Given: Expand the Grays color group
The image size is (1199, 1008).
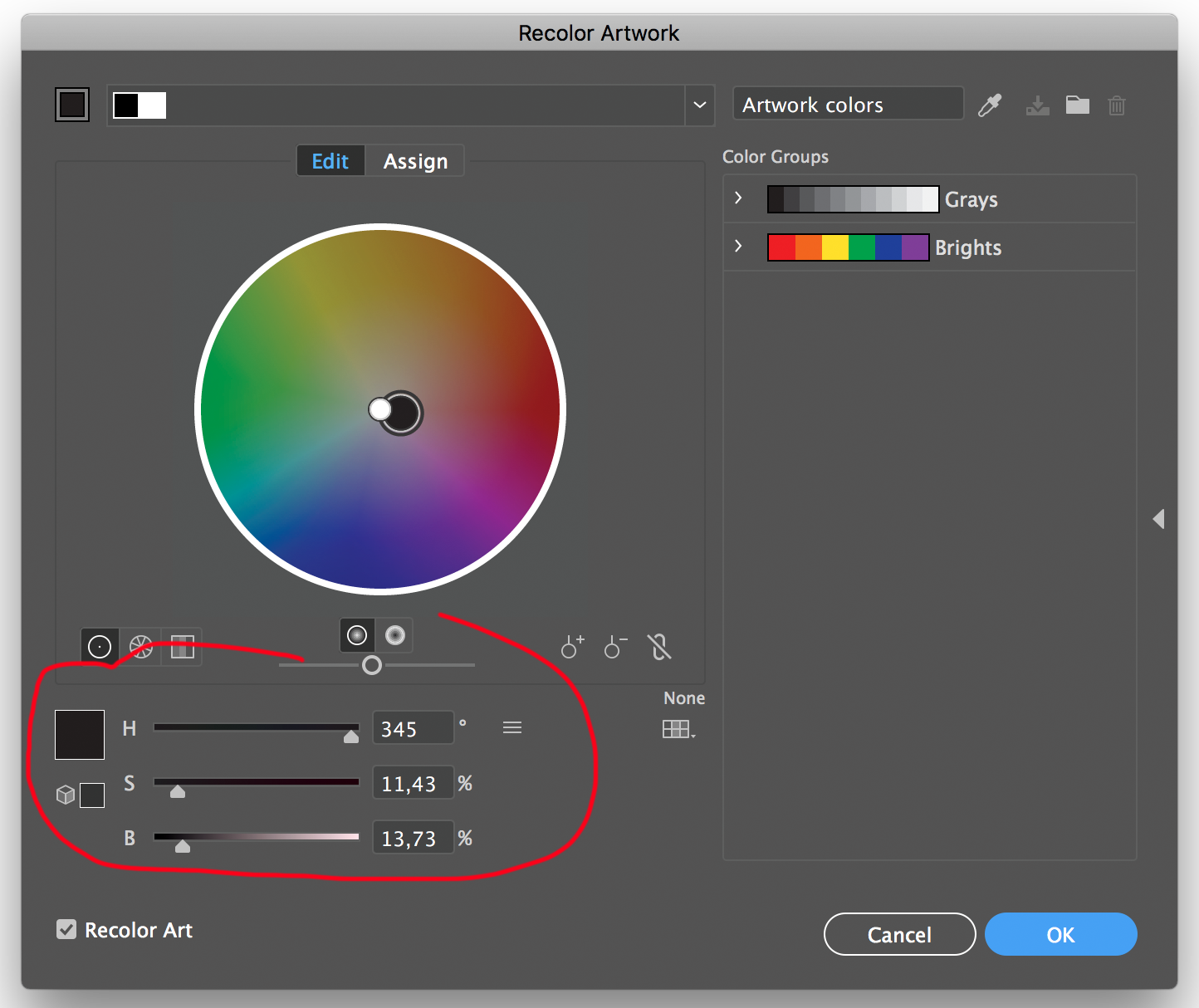Looking at the screenshot, I should tap(738, 198).
